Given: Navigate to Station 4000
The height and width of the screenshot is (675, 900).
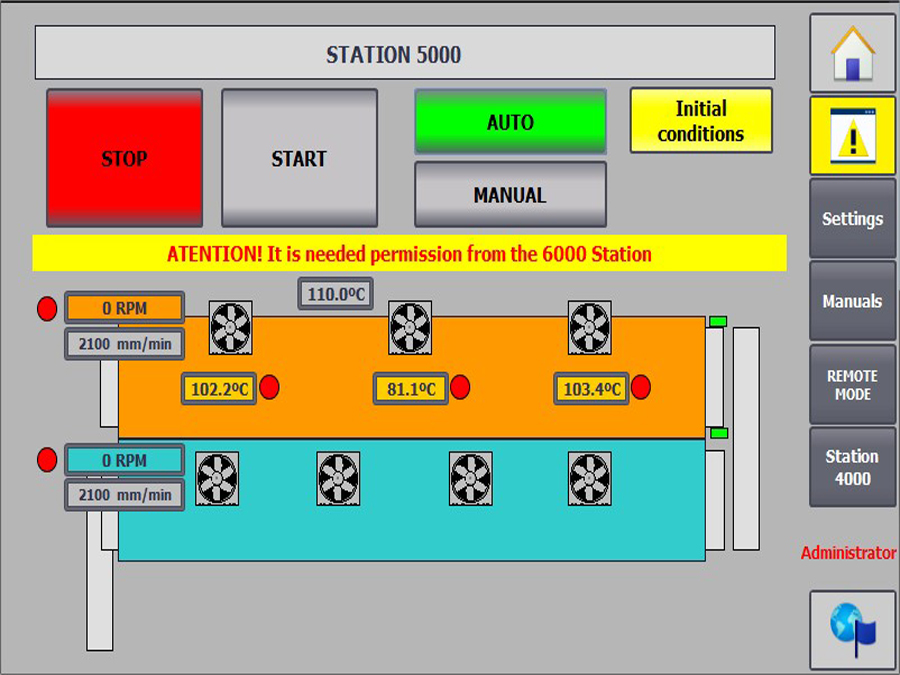Looking at the screenshot, I should [852, 467].
